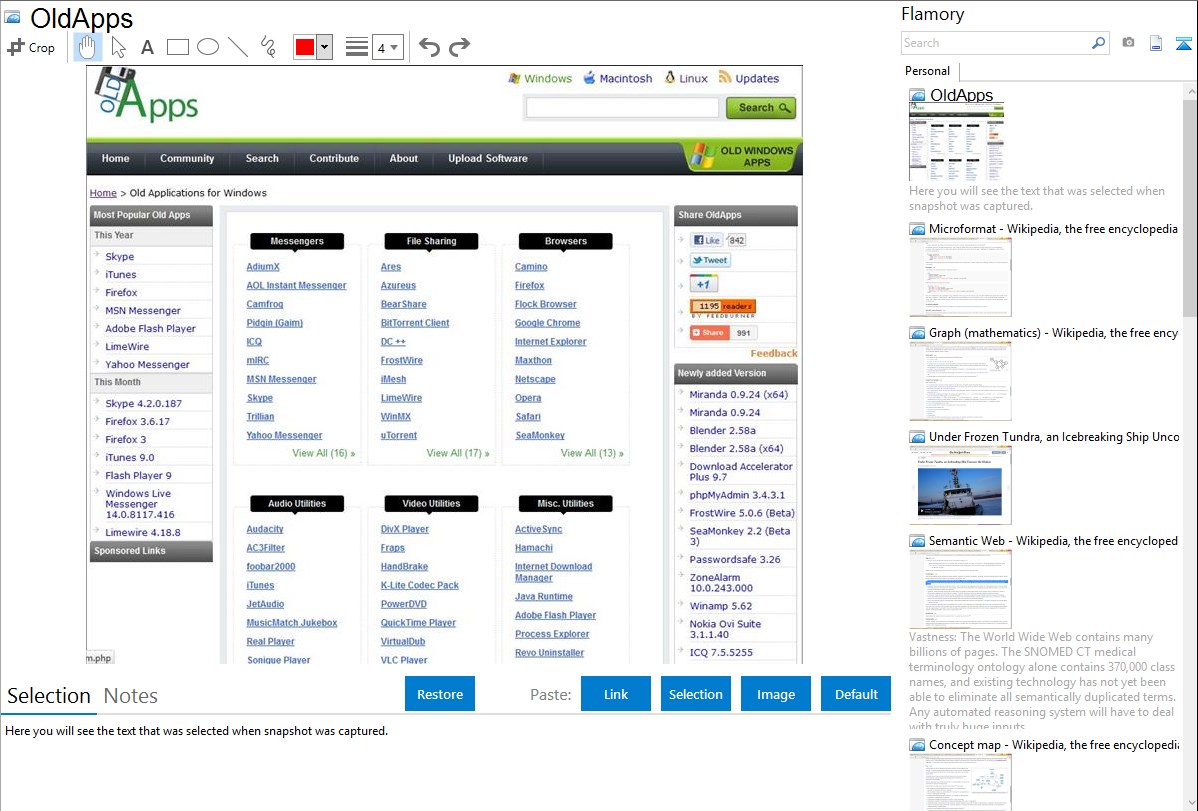Click the Tweet button
Viewport: 1198px width, 811px height.
(710, 260)
